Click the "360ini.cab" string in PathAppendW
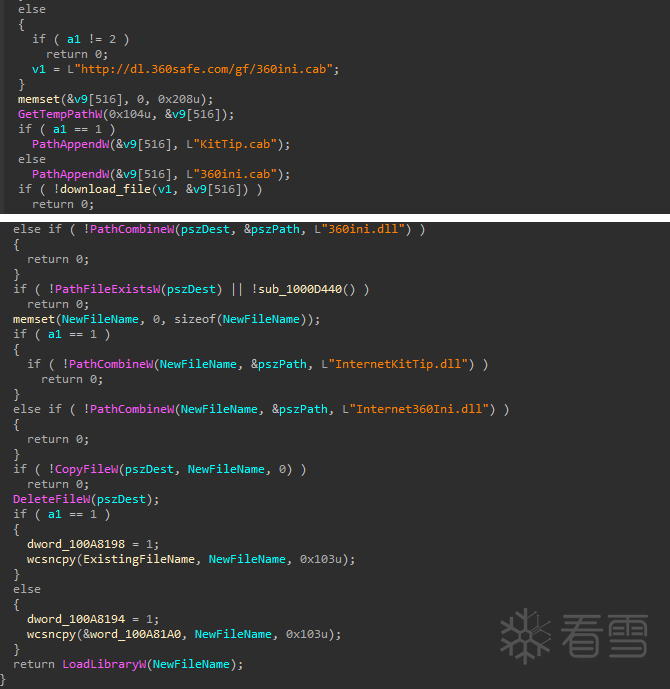 235,174
